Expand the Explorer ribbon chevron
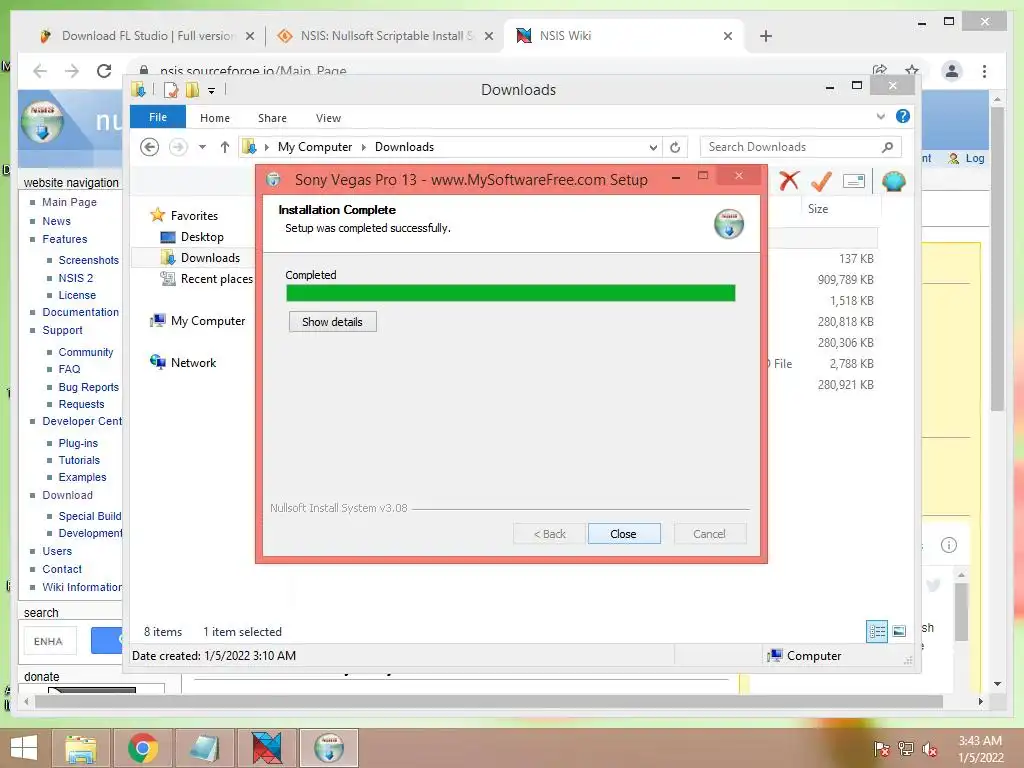This screenshot has width=1024, height=768. [880, 116]
